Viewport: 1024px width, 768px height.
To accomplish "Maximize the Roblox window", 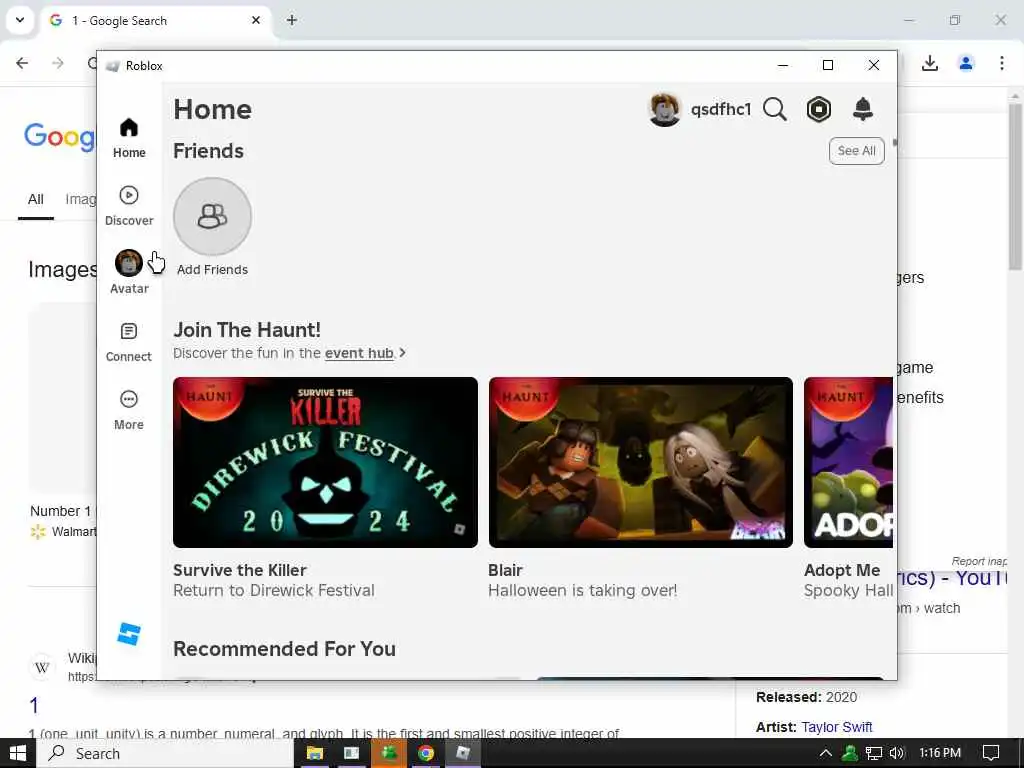I will coord(827,65).
